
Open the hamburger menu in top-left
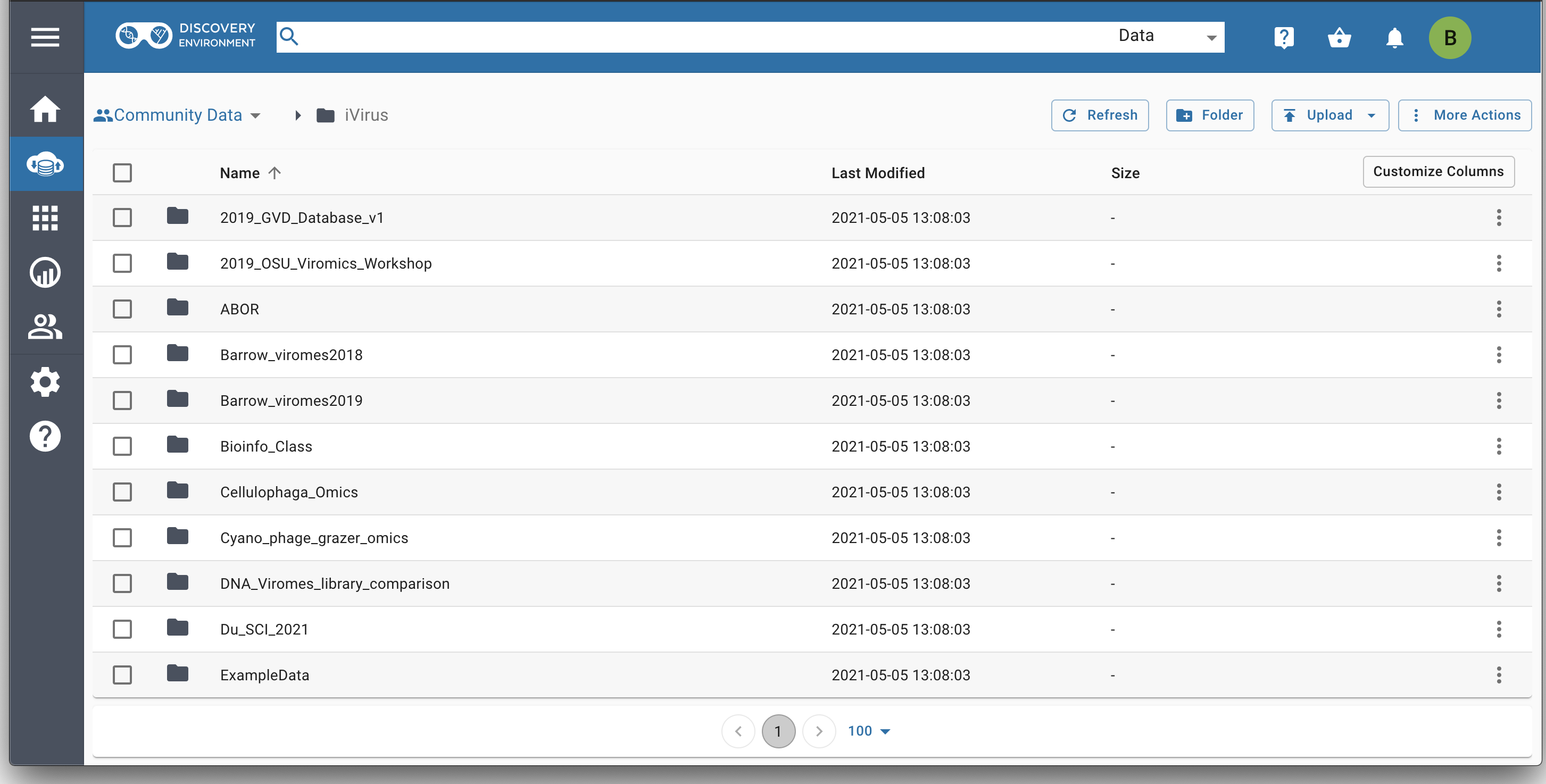(45, 37)
